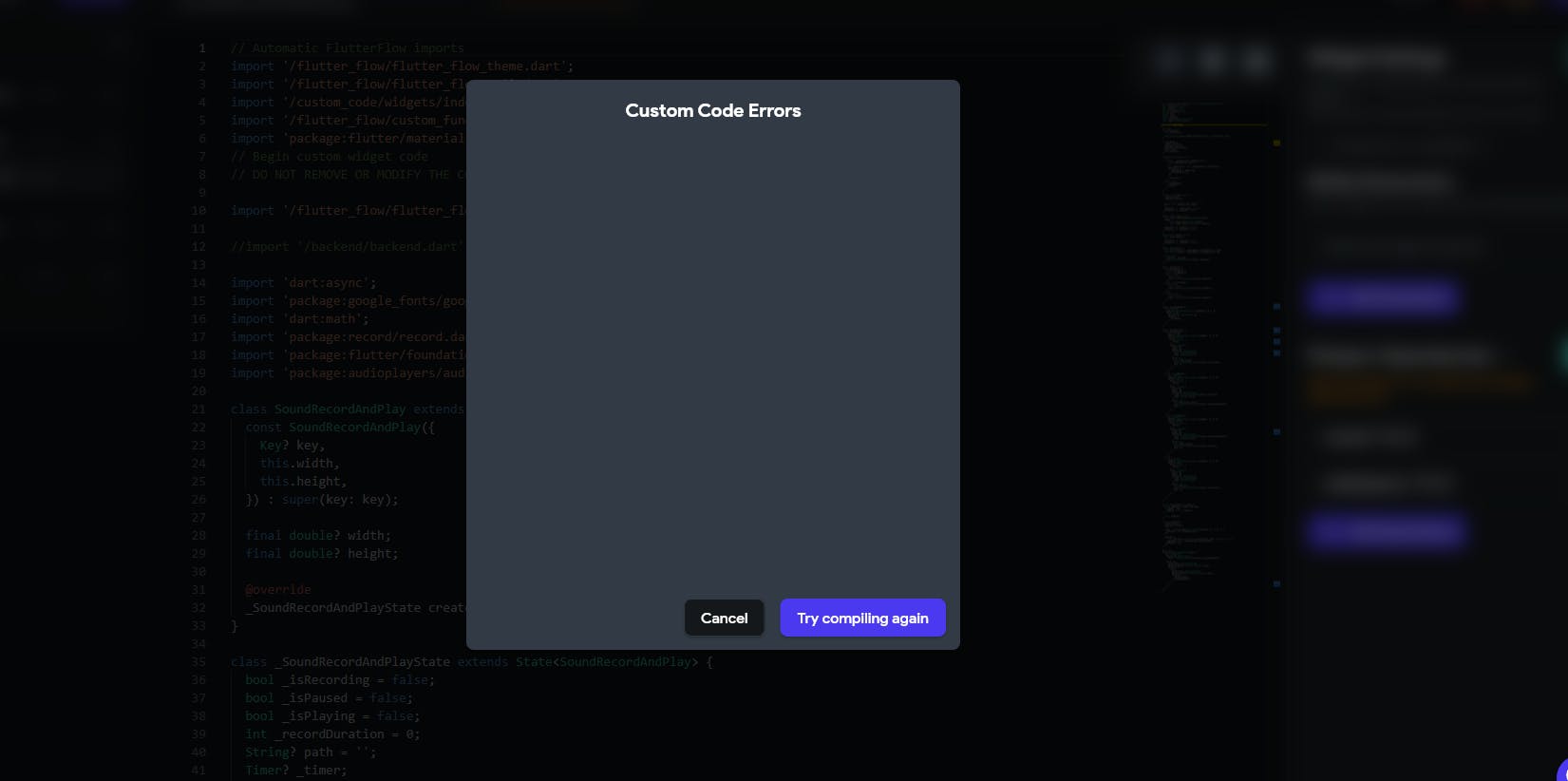Screen dimensions: 1568x781
Task: Click the 'this.width,' line in the editor
Action: (x=300, y=463)
